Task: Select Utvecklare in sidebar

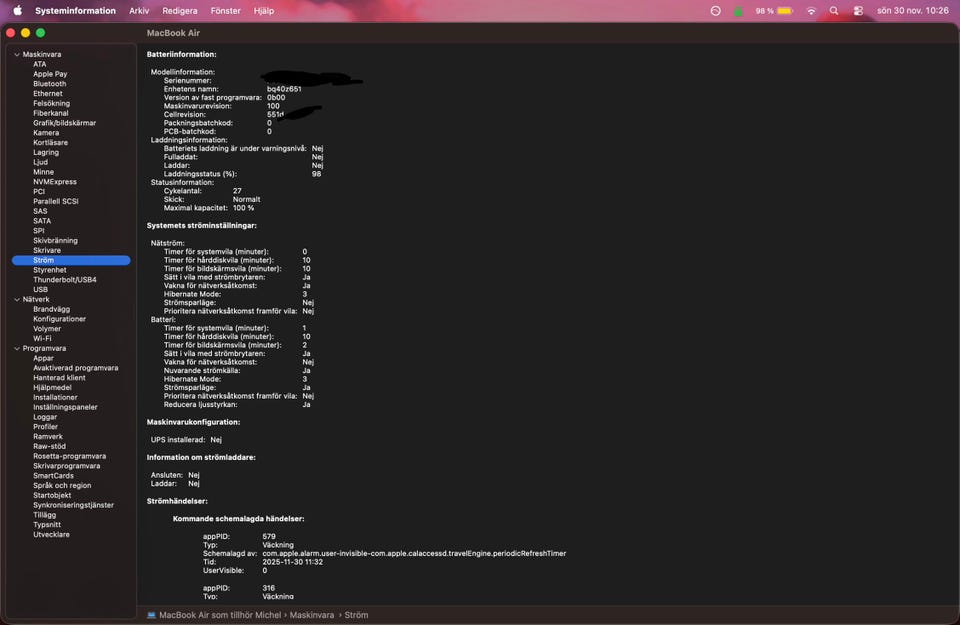Action: pos(51,534)
